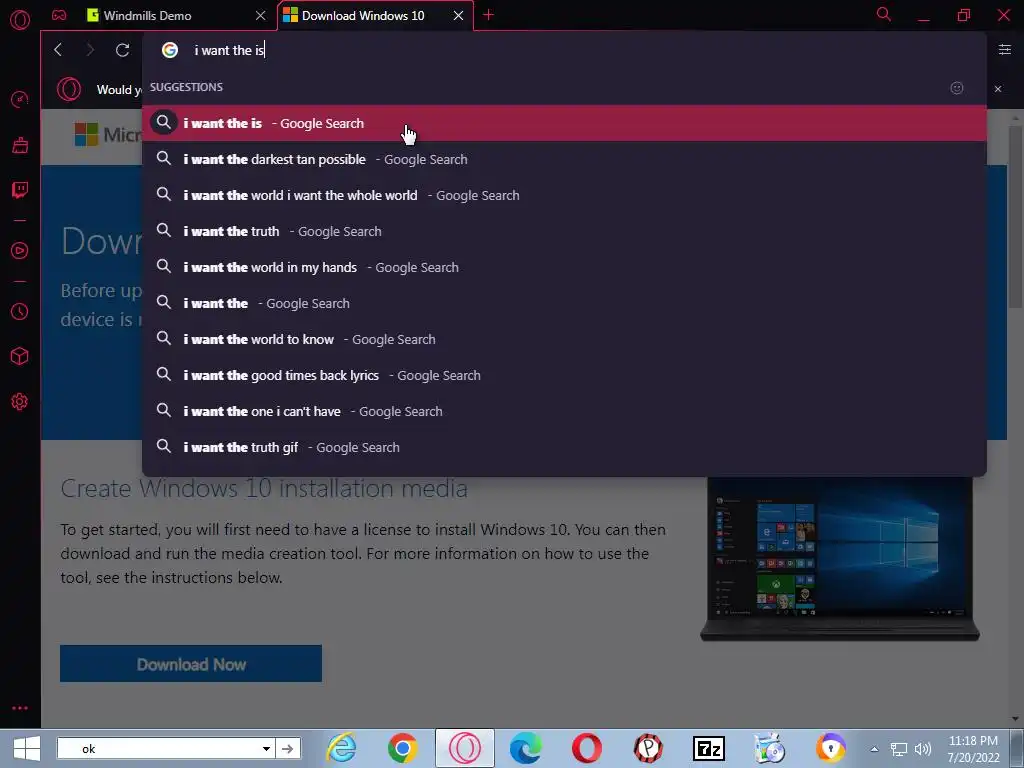Click the Windows 10 laptop image
Image resolution: width=1024 pixels, height=768 pixels.
pos(840,559)
